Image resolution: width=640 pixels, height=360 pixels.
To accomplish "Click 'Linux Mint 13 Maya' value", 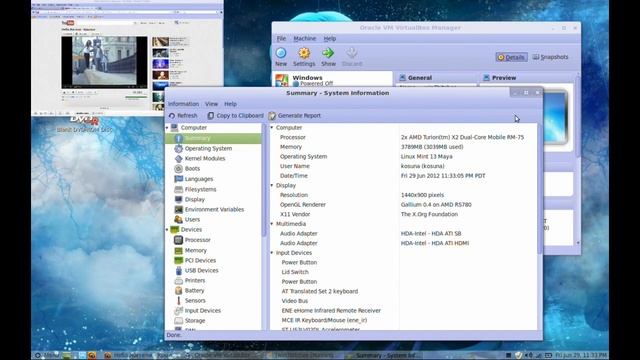I will (427, 157).
